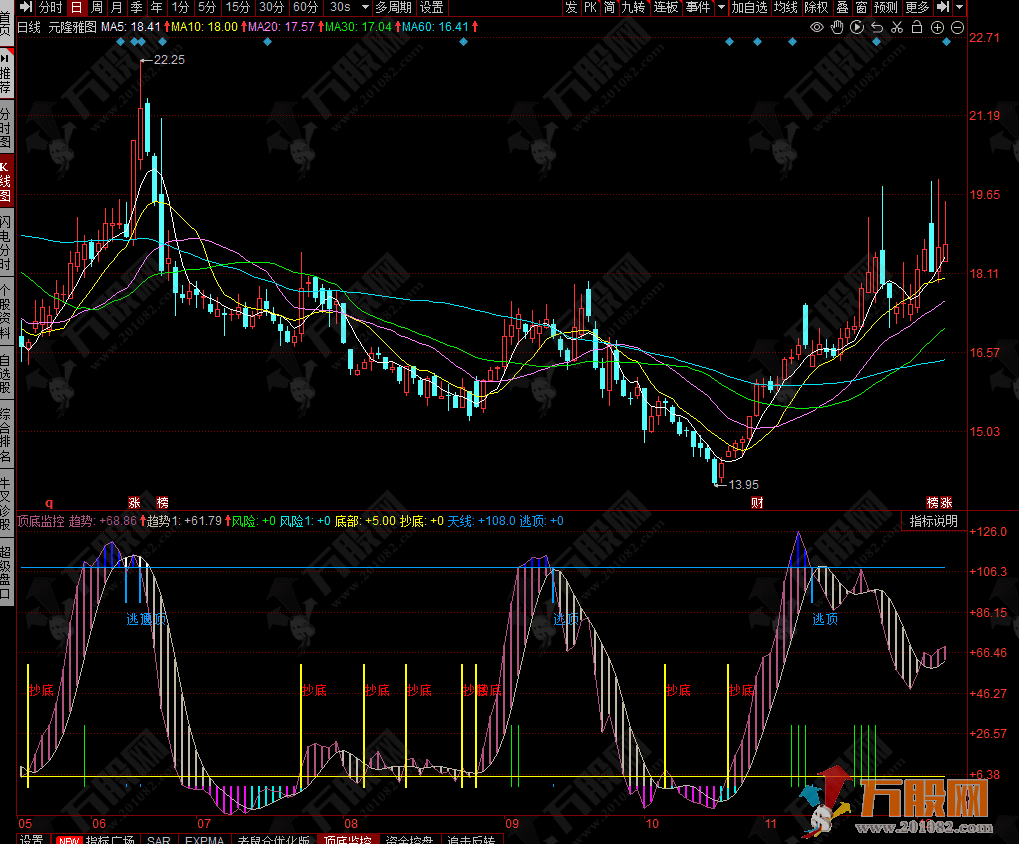Open 自选股 sidebar tab

6,374
